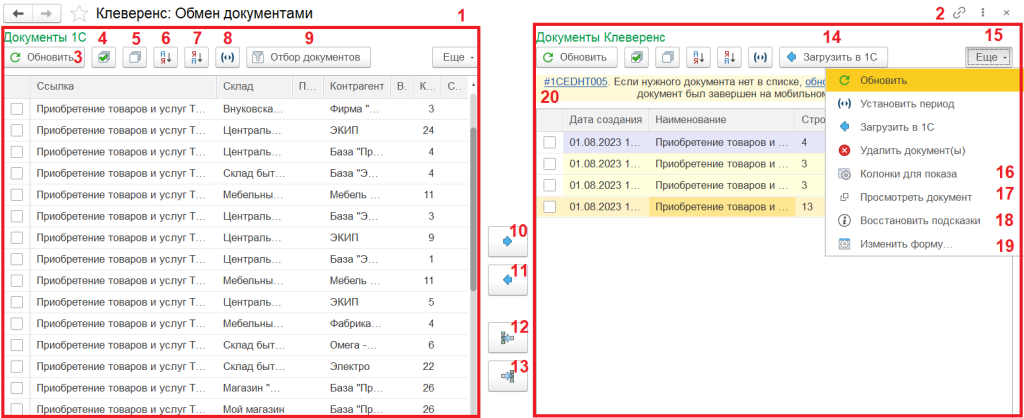Click the Ссылка column header
Image resolution: width=1024 pixels, height=418 pixels.
tap(123, 86)
